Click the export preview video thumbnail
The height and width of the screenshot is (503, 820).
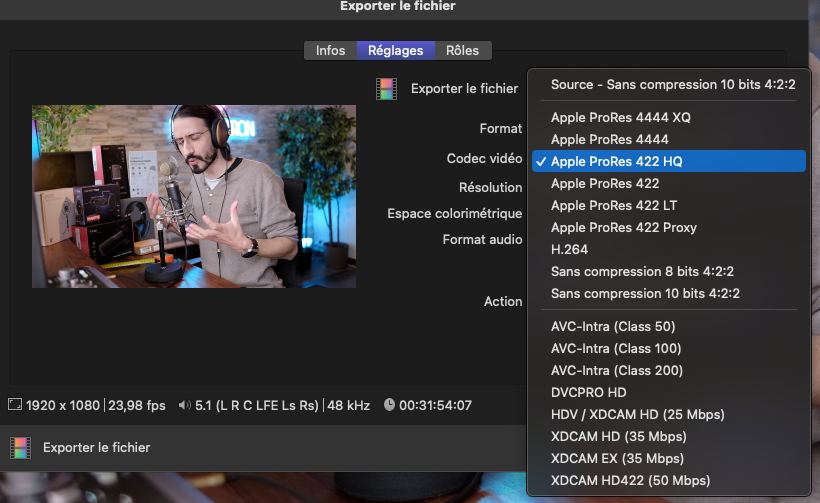(194, 197)
